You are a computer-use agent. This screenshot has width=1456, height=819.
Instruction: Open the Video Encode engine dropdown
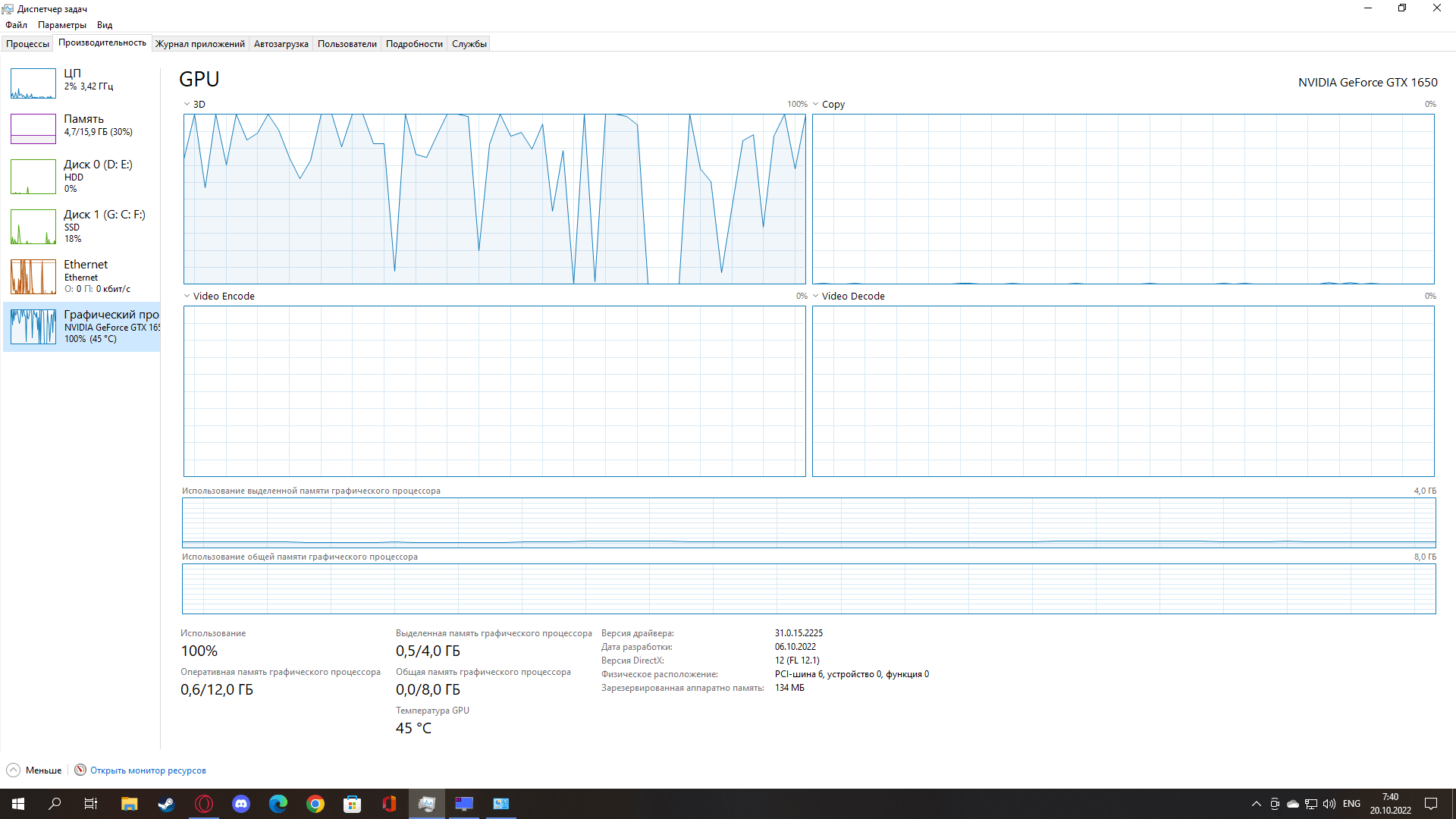pyautogui.click(x=187, y=297)
